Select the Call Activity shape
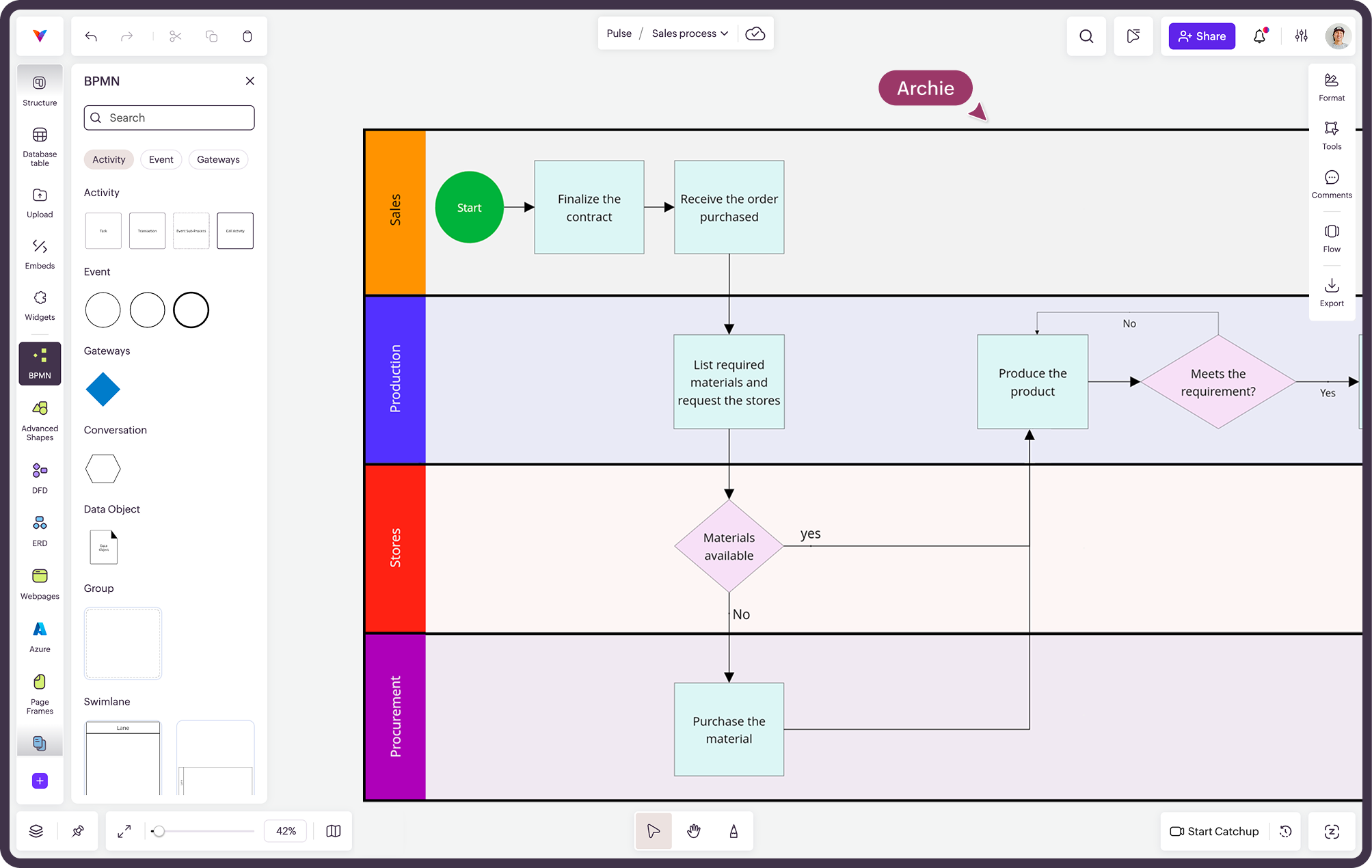 (235, 231)
